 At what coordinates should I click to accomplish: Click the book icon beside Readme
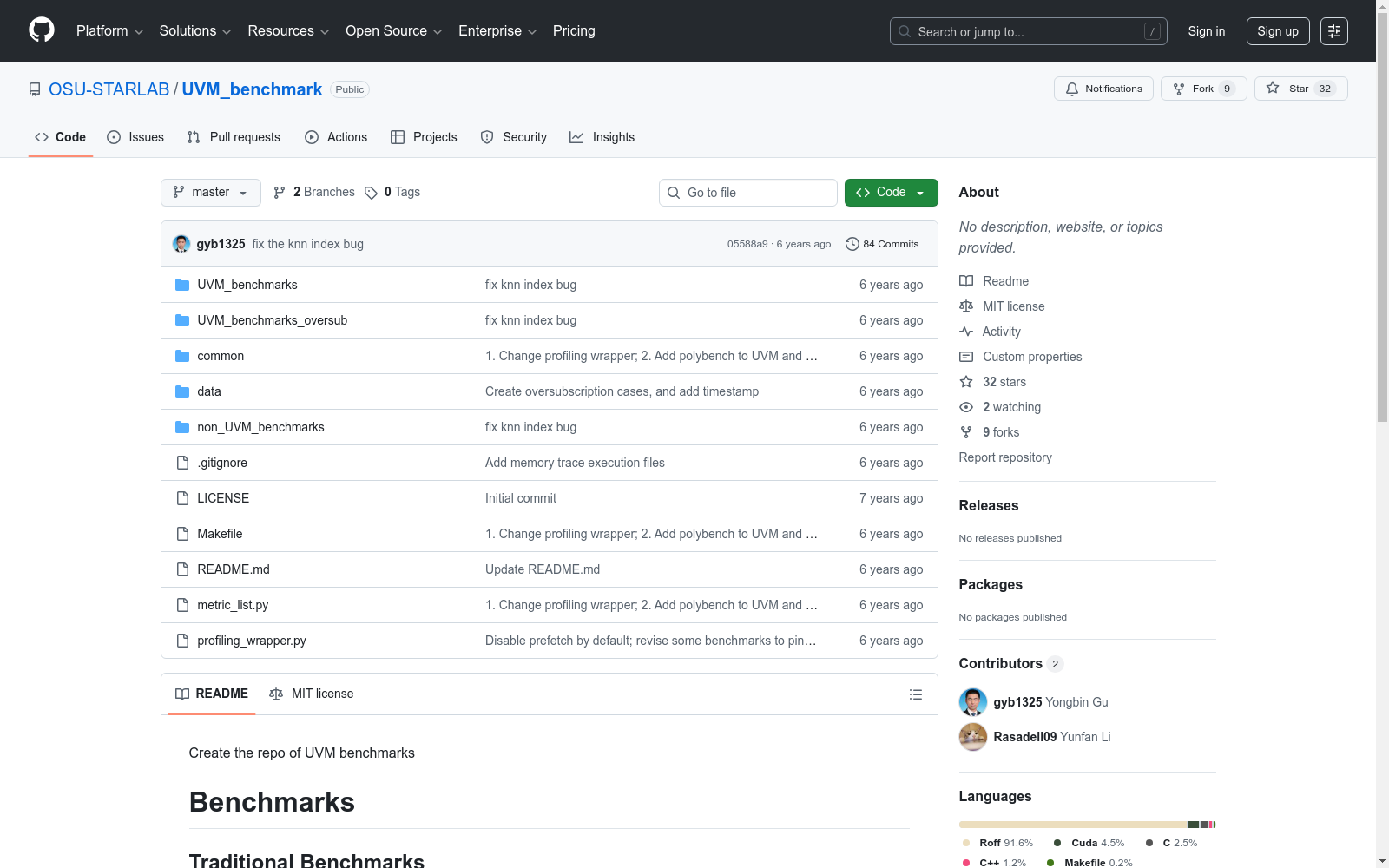pyautogui.click(x=966, y=281)
